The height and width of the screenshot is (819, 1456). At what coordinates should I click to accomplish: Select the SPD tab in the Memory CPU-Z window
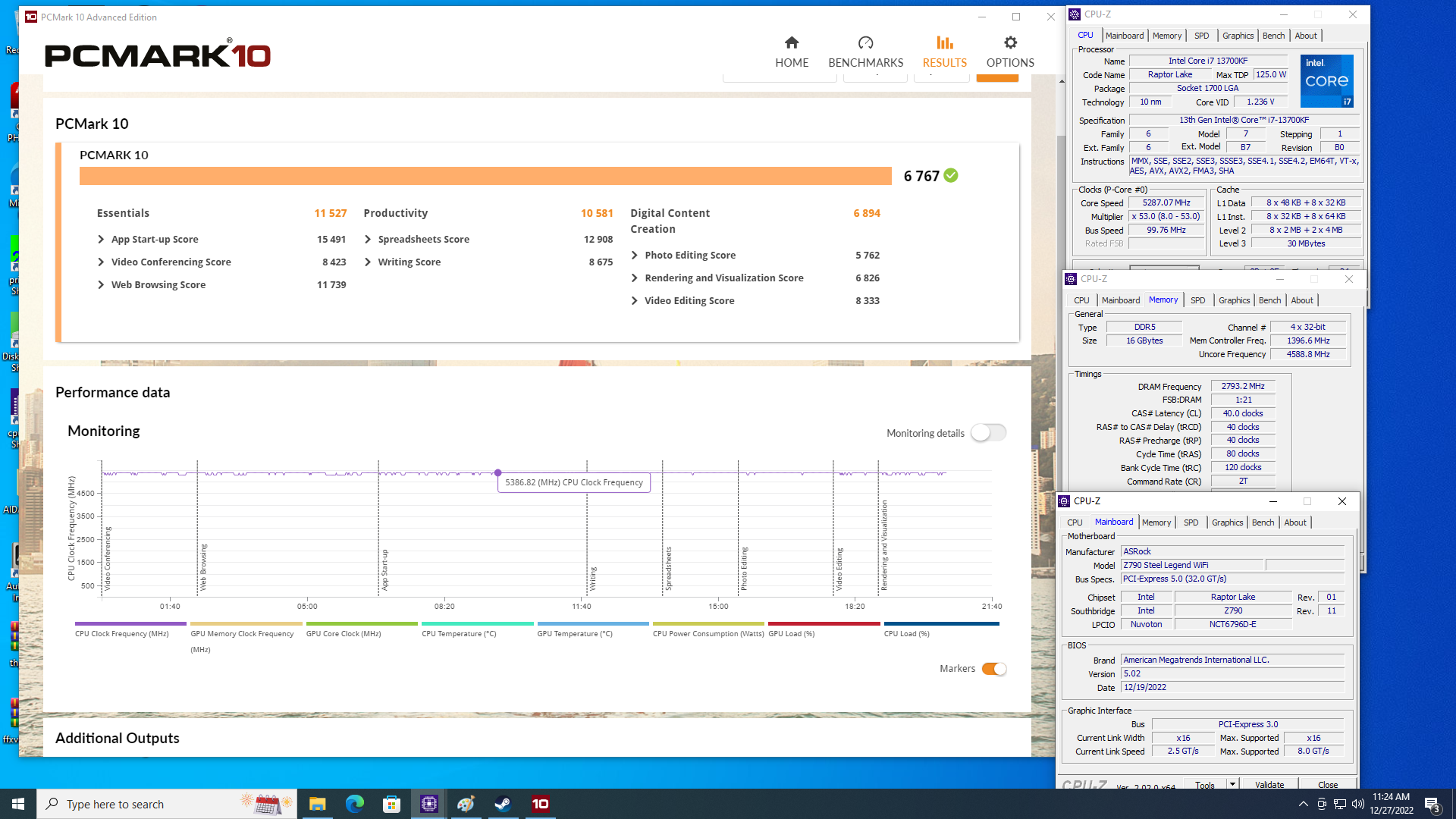pos(1197,300)
